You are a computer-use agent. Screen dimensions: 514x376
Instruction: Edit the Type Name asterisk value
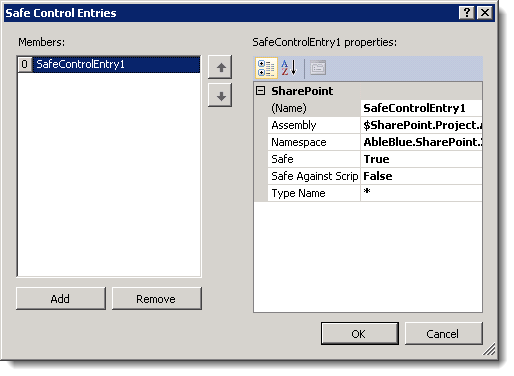[421, 193]
